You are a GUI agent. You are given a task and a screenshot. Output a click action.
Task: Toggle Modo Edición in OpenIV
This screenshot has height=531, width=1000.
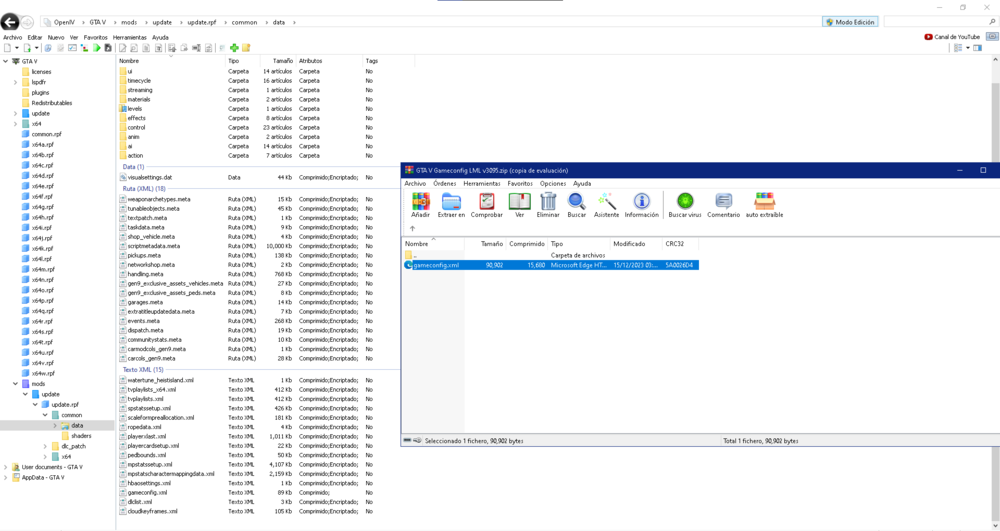click(851, 22)
